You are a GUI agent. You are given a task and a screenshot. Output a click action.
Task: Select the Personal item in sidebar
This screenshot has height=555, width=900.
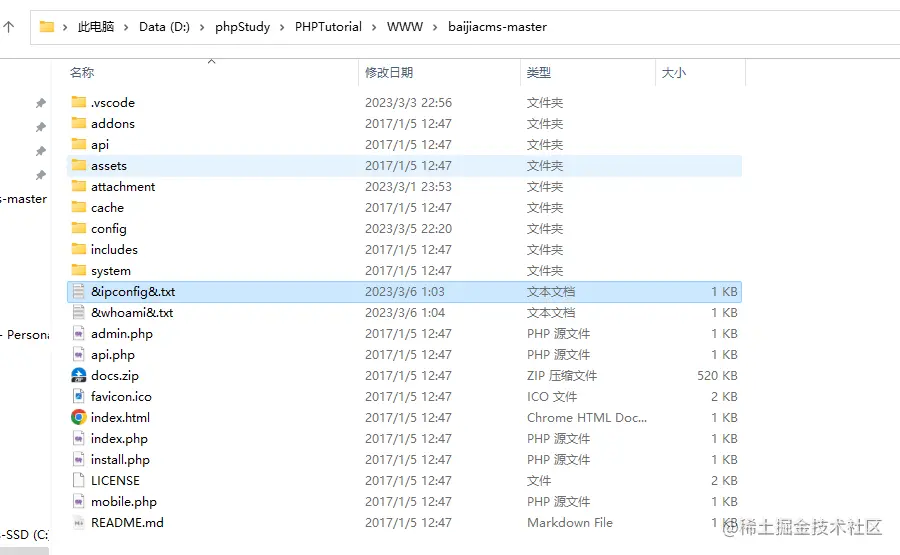click(x=25, y=335)
